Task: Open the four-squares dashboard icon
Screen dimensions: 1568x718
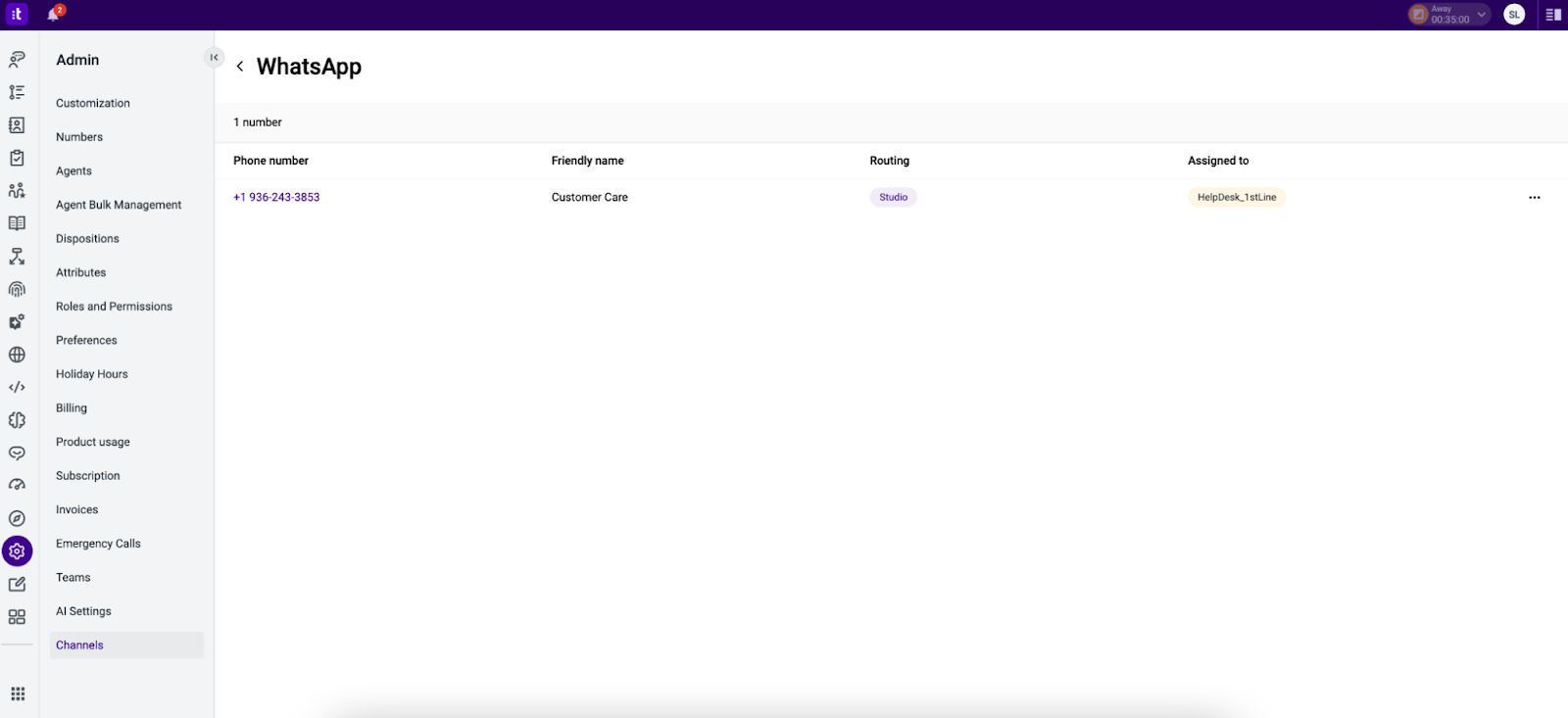Action: point(17,617)
